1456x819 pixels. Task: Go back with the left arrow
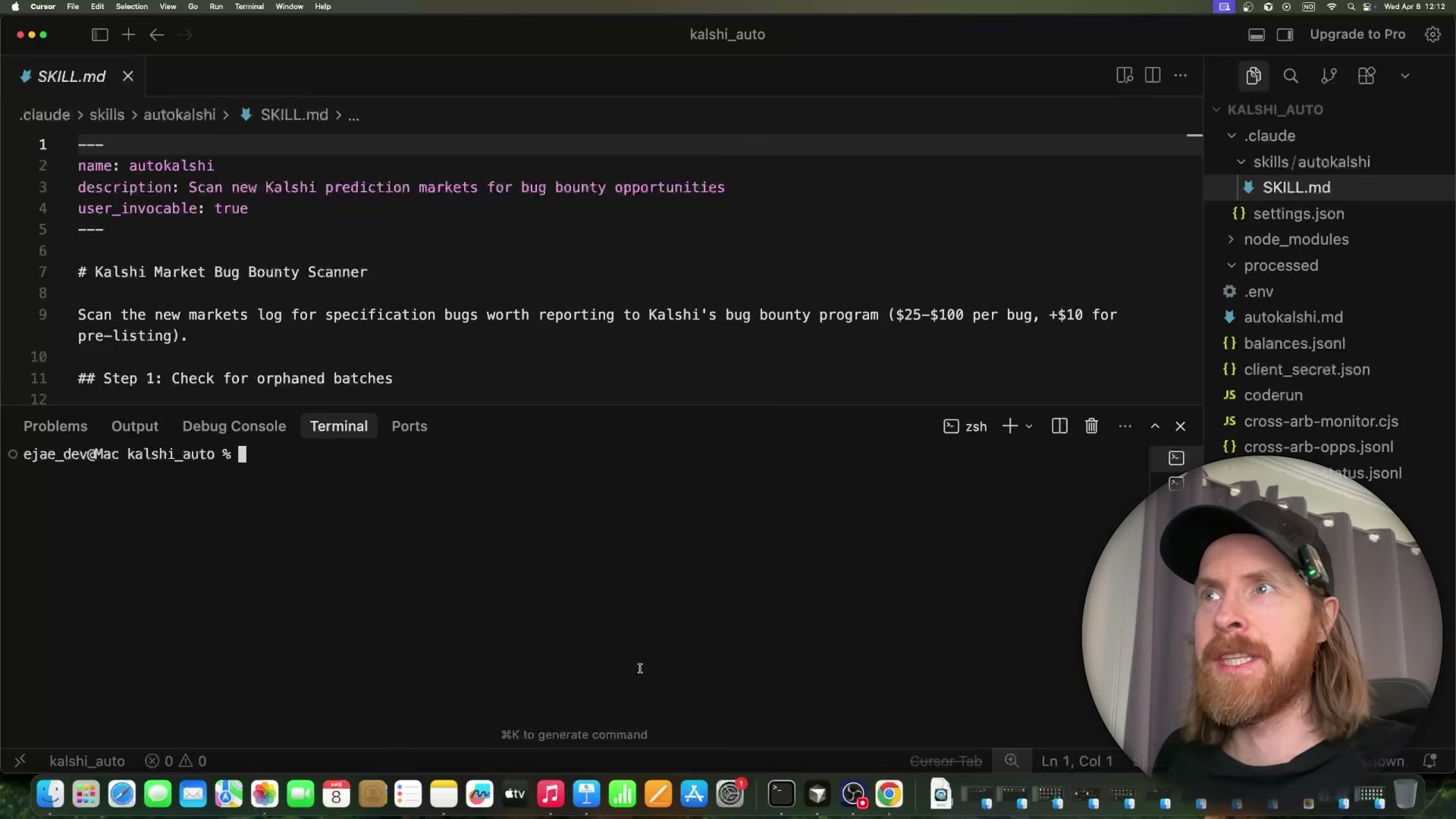157,35
